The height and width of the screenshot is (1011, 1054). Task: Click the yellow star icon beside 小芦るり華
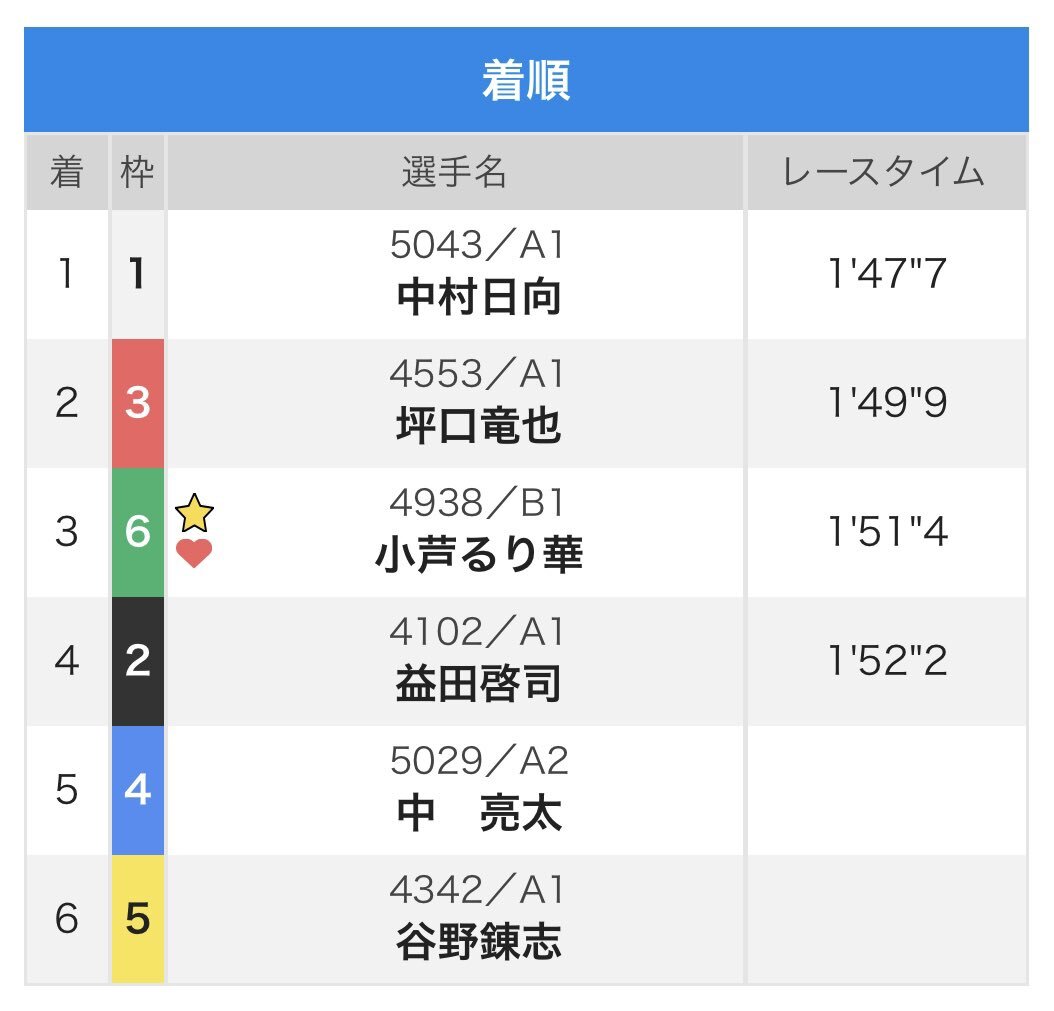pos(194,513)
